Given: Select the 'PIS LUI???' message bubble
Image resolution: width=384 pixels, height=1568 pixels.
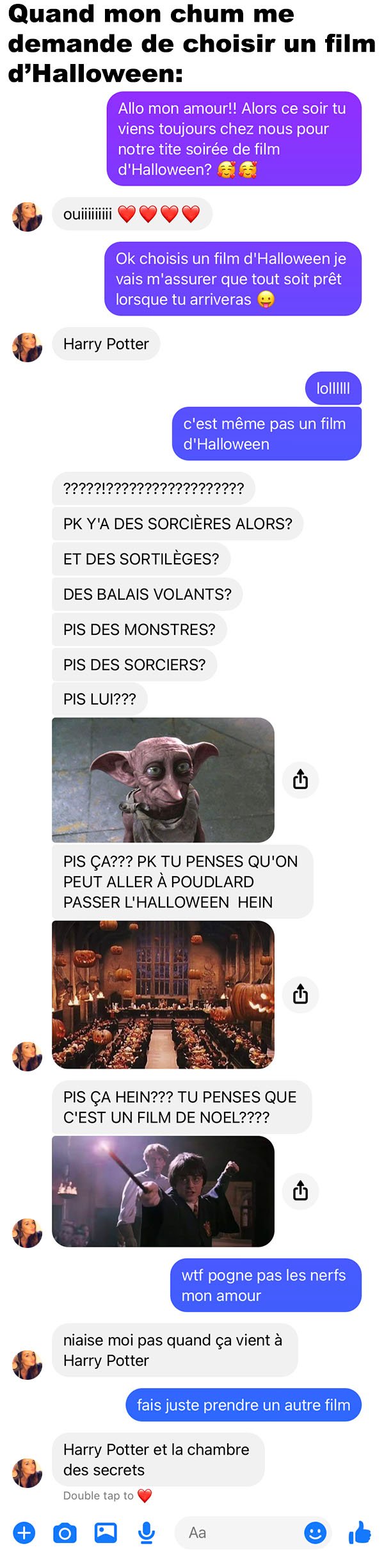Looking at the screenshot, I should pyautogui.click(x=99, y=699).
